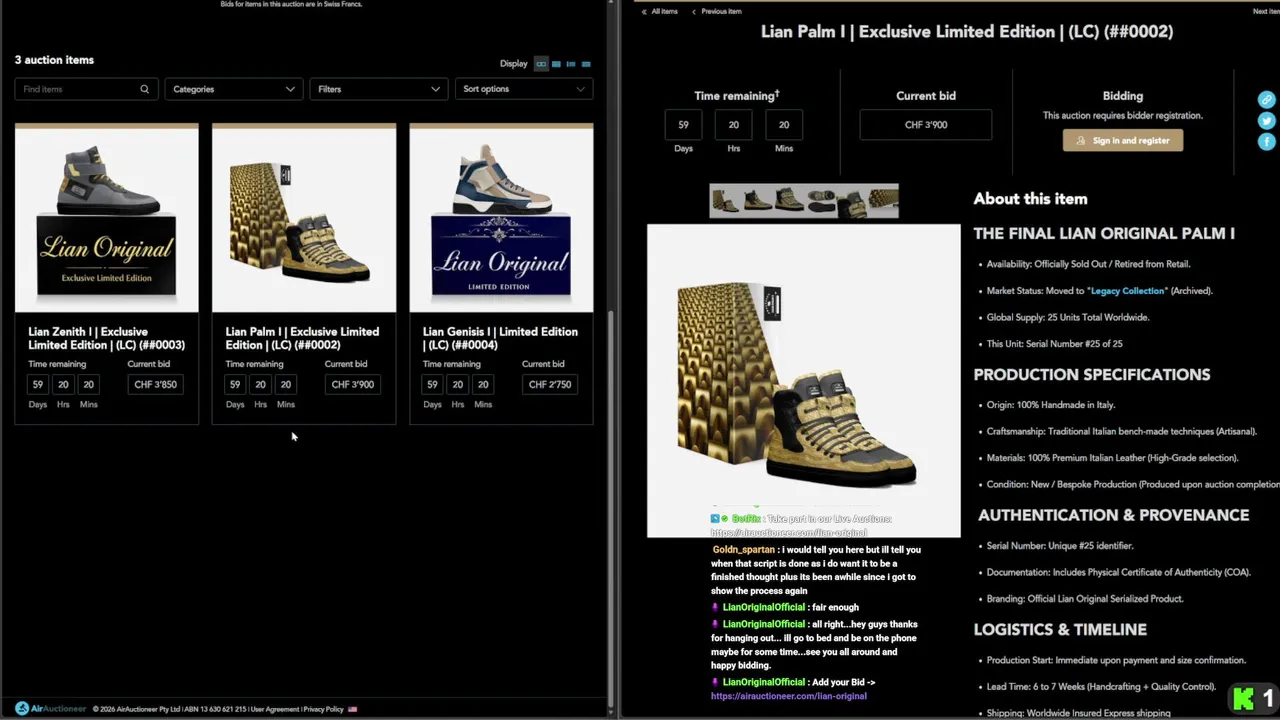Share item on Twitter icon
This screenshot has height=720, width=1280.
pos(1266,121)
